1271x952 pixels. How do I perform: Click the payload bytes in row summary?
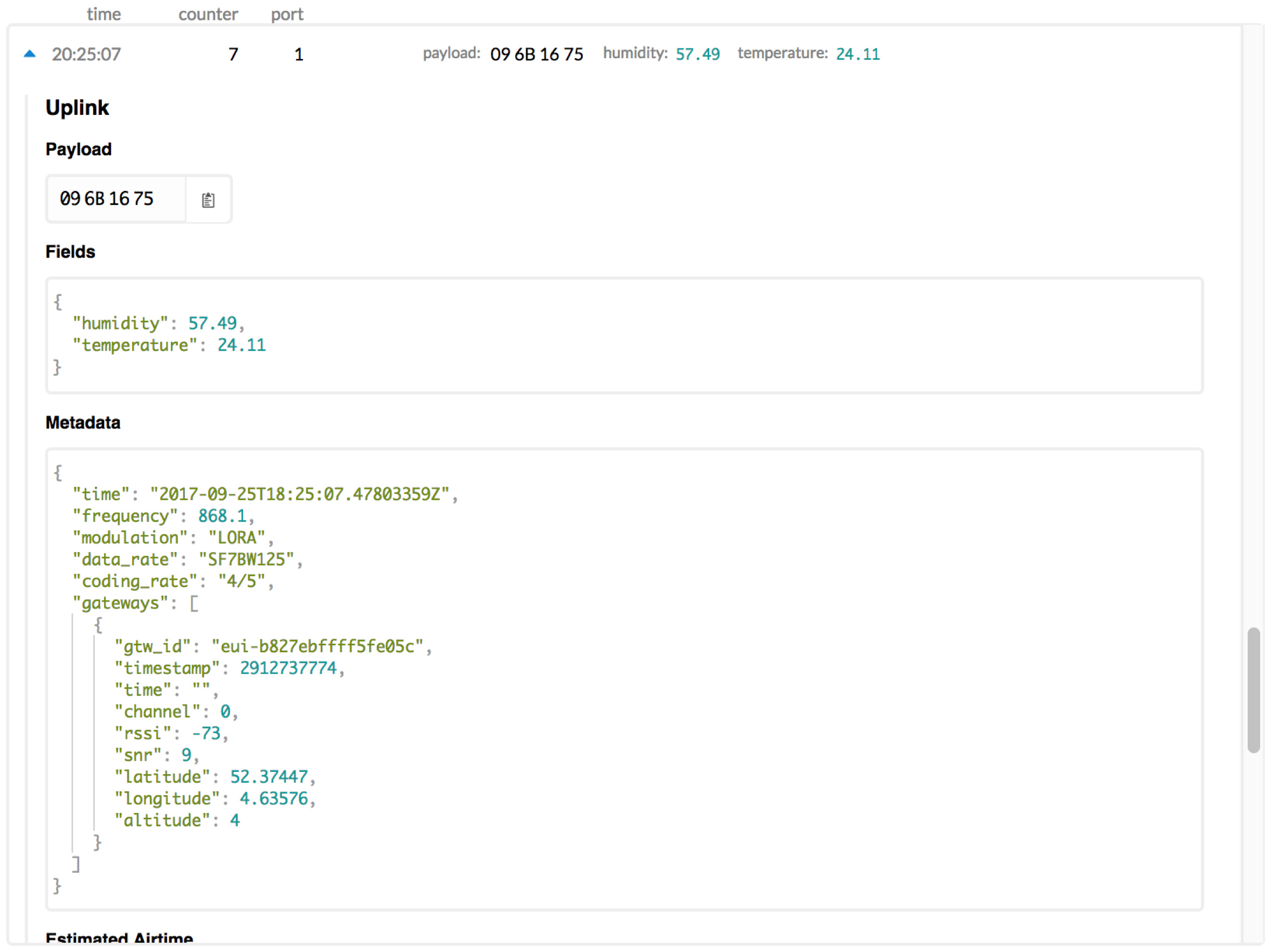(x=536, y=54)
